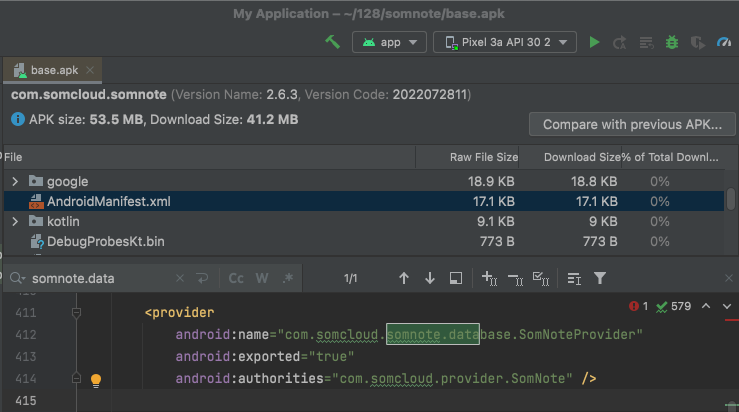This screenshot has width=739, height=412.
Task: Toggle Match Case (Cc) in search bar
Action: 237,278
